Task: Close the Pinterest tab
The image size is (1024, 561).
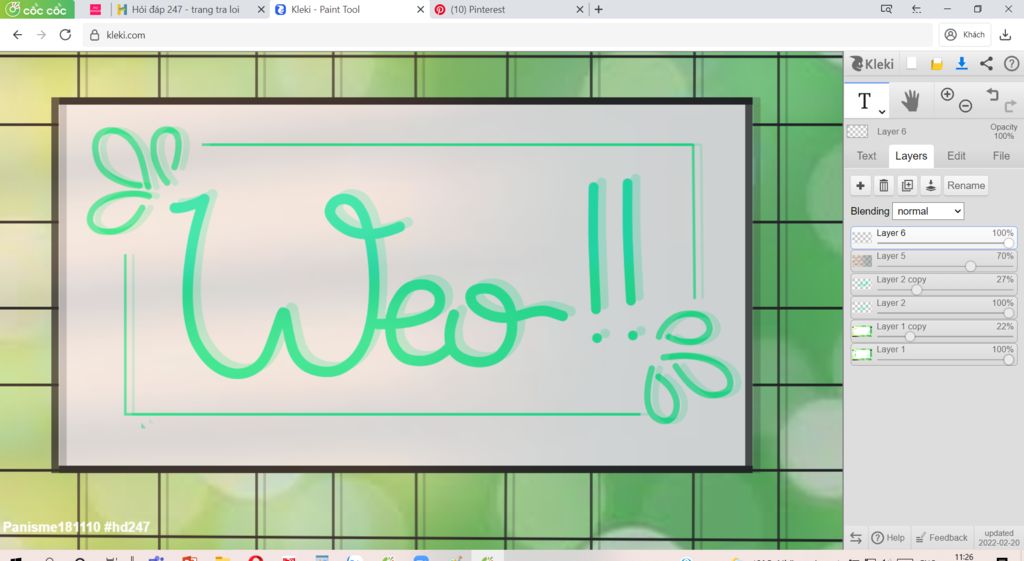Action: (579, 9)
